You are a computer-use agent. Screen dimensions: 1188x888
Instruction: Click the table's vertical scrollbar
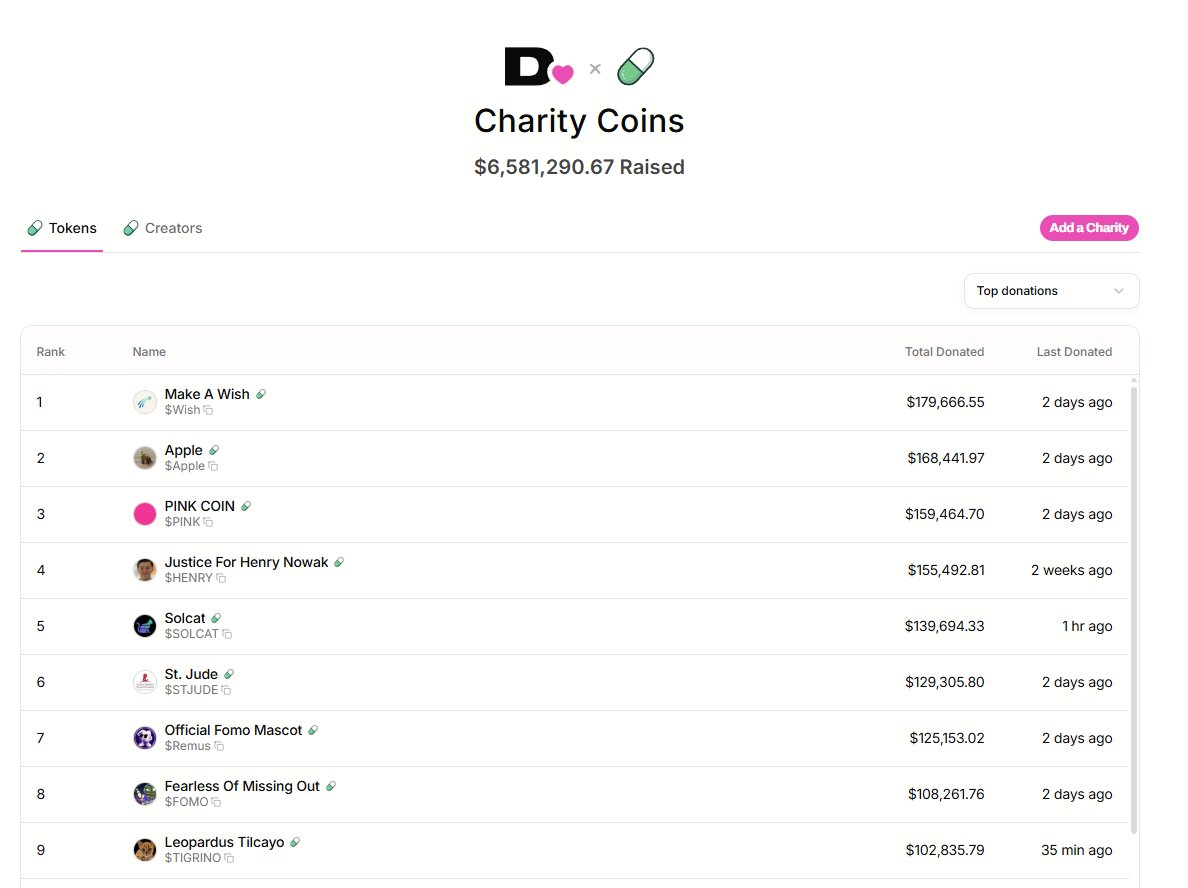click(x=1134, y=610)
